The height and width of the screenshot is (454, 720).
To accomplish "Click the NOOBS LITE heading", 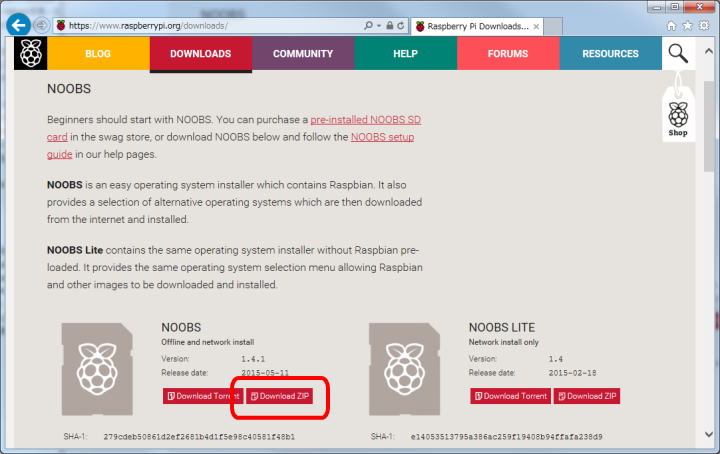I will point(502,327).
